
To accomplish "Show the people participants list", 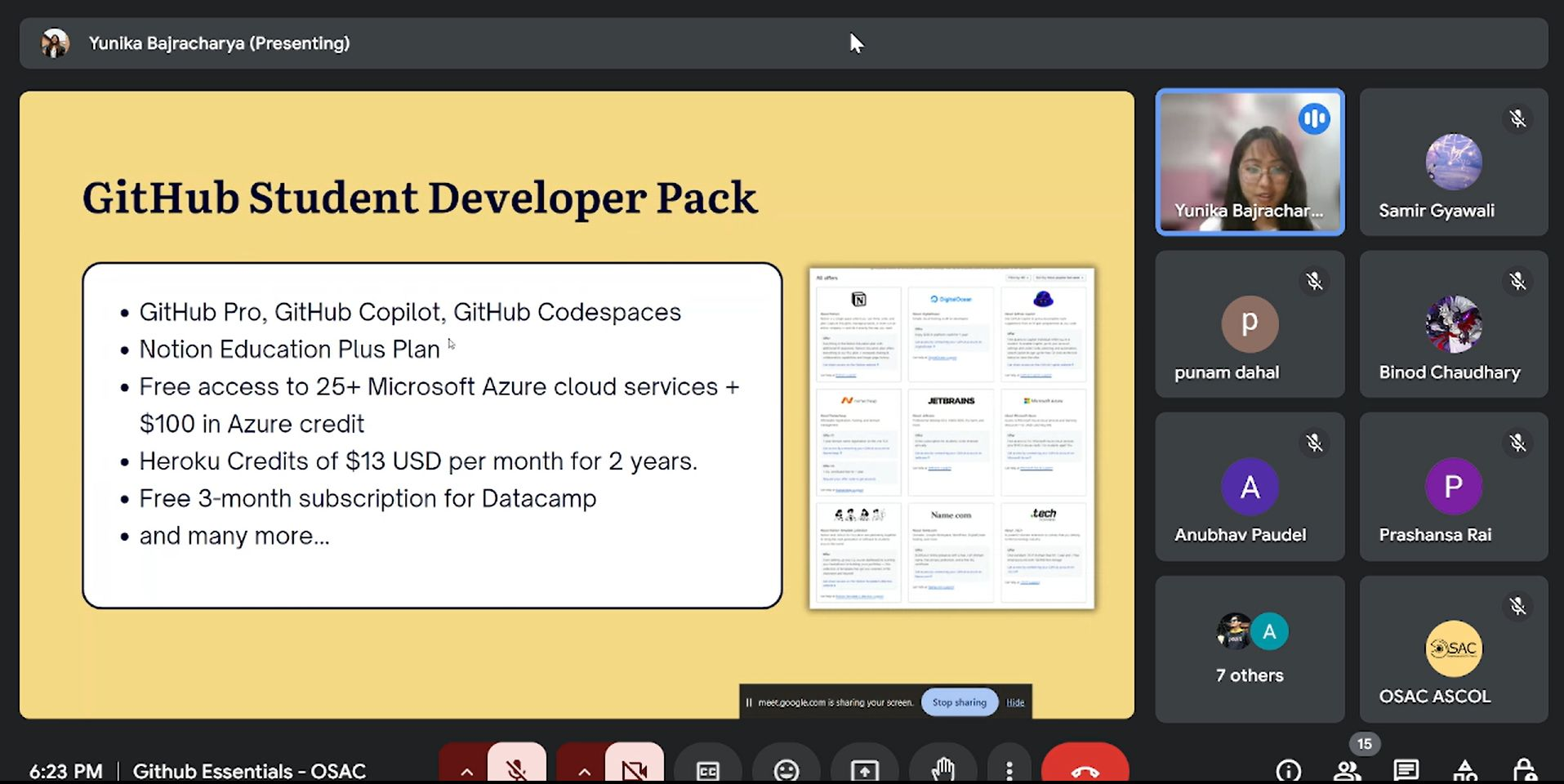I will 1347,770.
